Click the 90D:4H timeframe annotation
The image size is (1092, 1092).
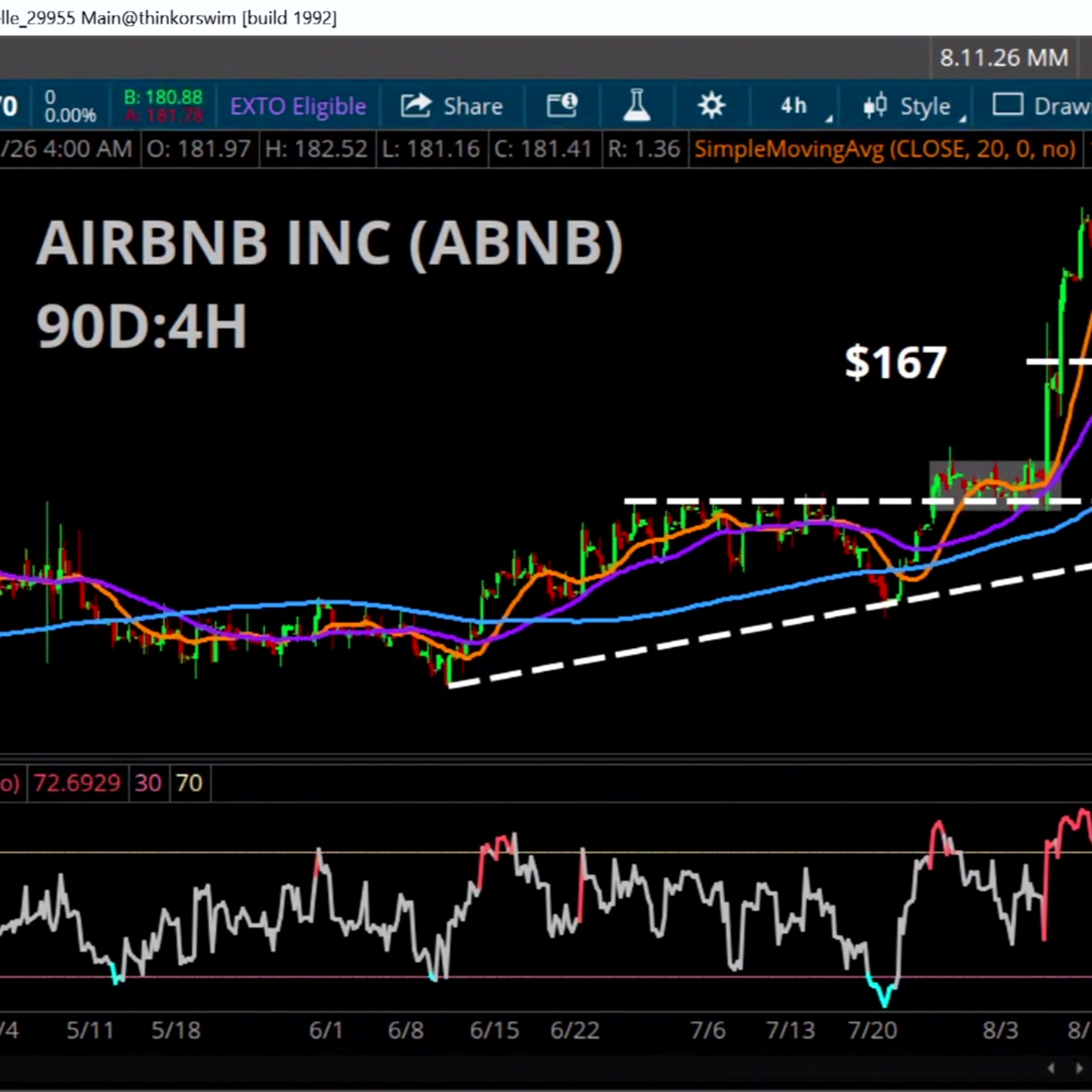(x=141, y=326)
